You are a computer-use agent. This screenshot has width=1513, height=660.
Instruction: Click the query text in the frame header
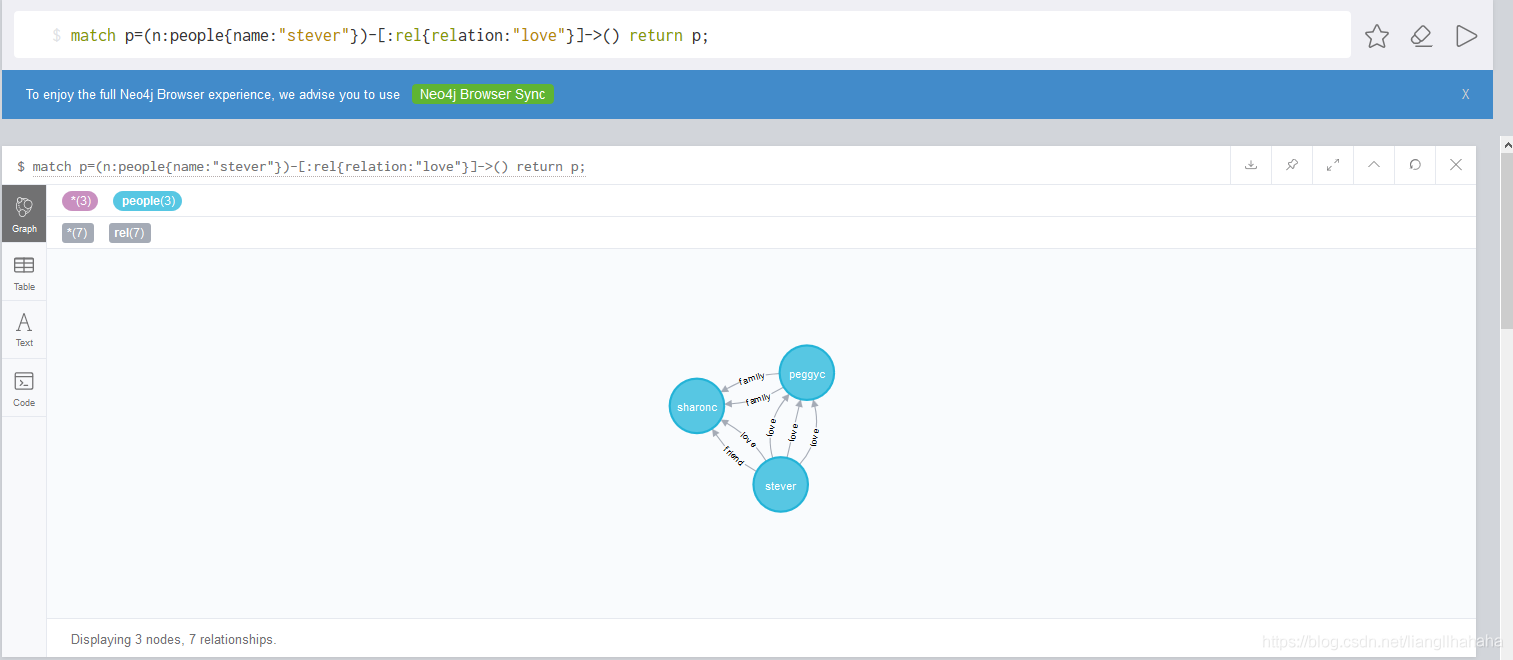click(309, 166)
